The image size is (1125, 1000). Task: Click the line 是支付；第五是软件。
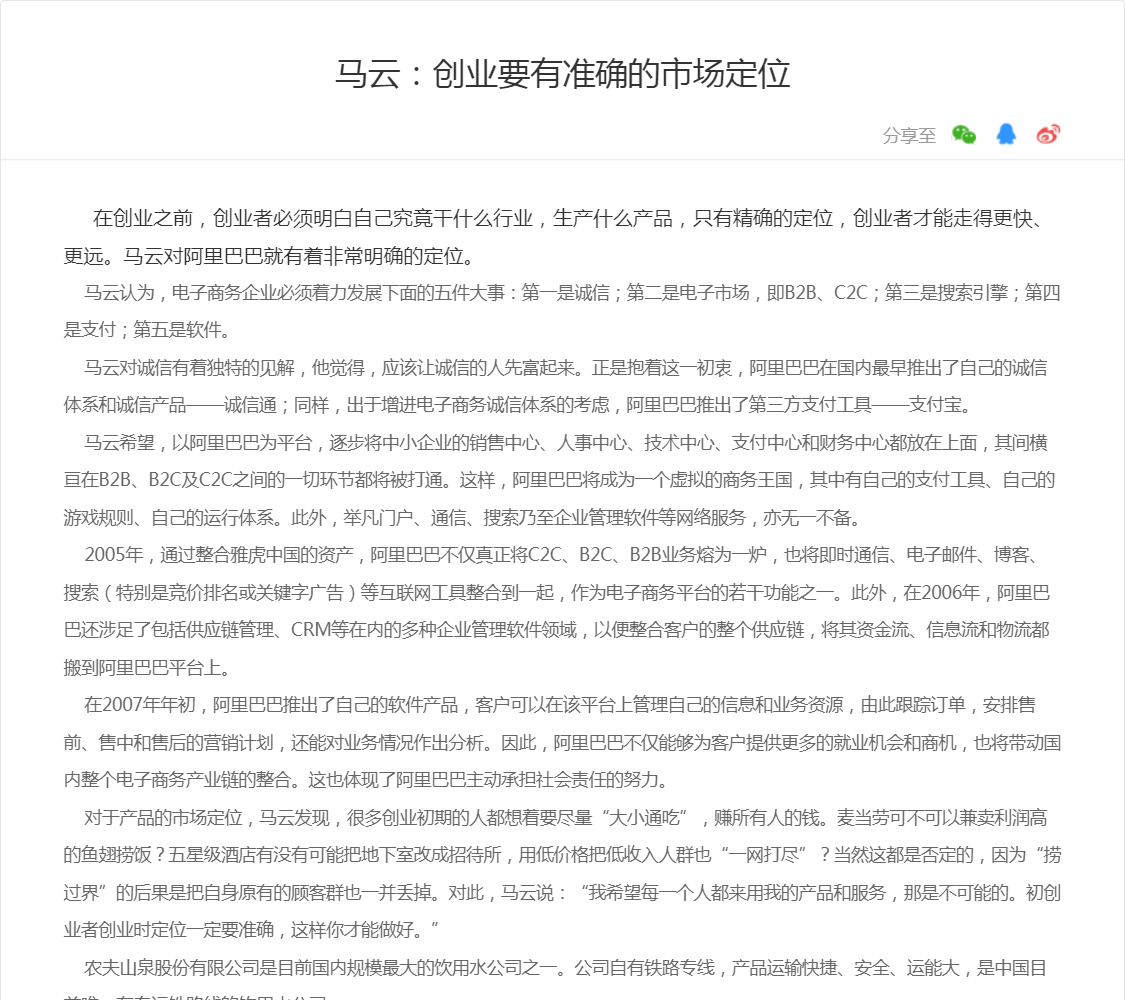[x=147, y=330]
